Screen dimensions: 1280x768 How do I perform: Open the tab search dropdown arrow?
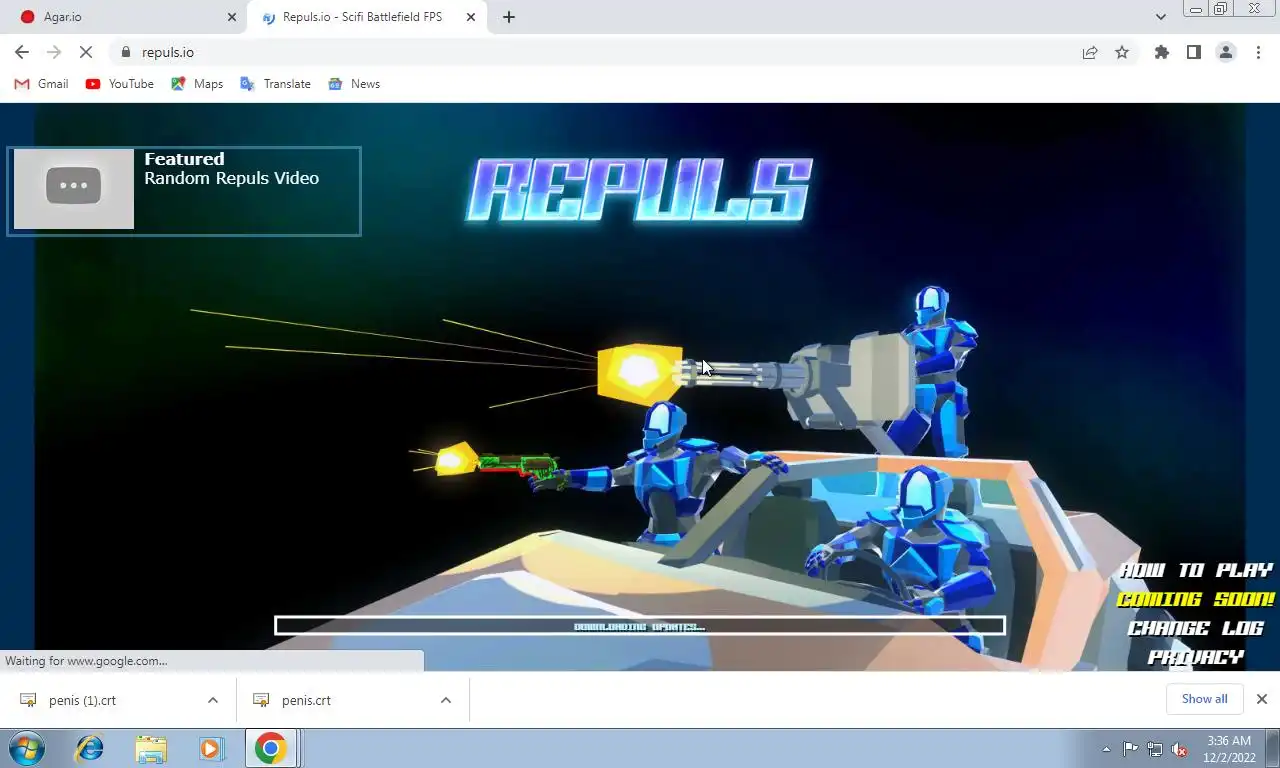[1160, 17]
